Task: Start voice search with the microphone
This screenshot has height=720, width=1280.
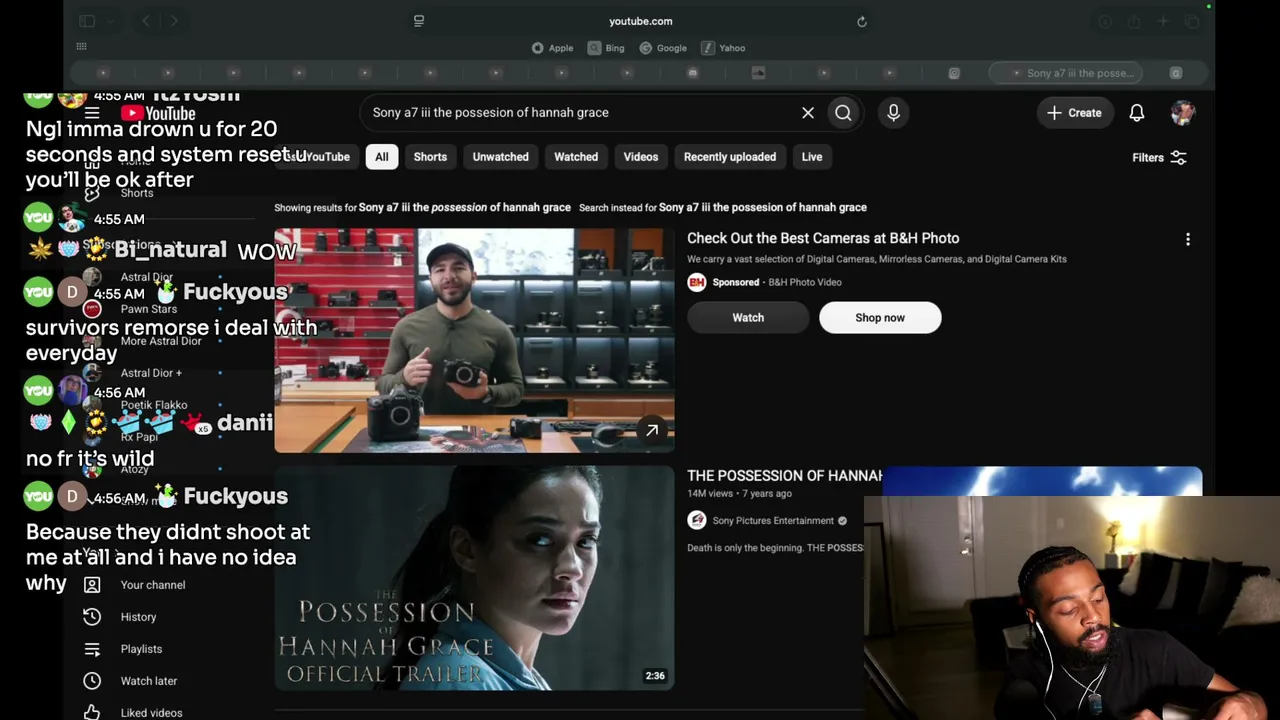Action: tap(893, 113)
